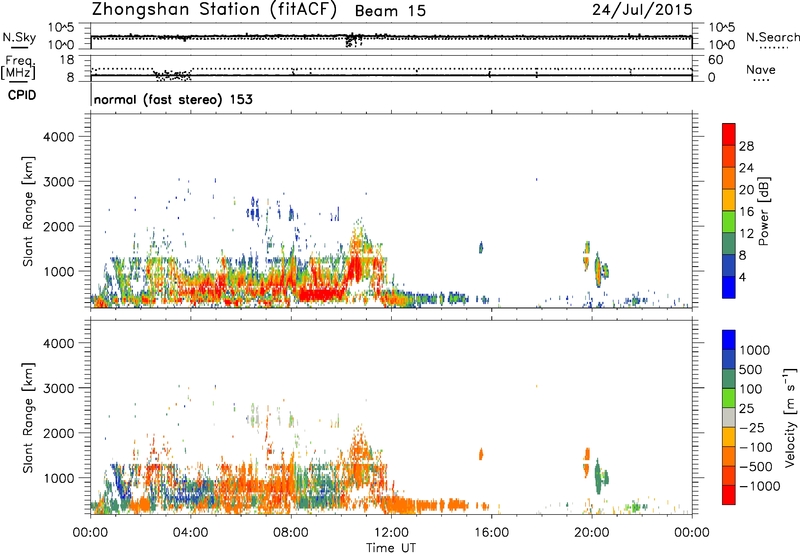Click the -1000 tick on the Velocity colorbar
This screenshot has height=554, width=800.
click(760, 486)
